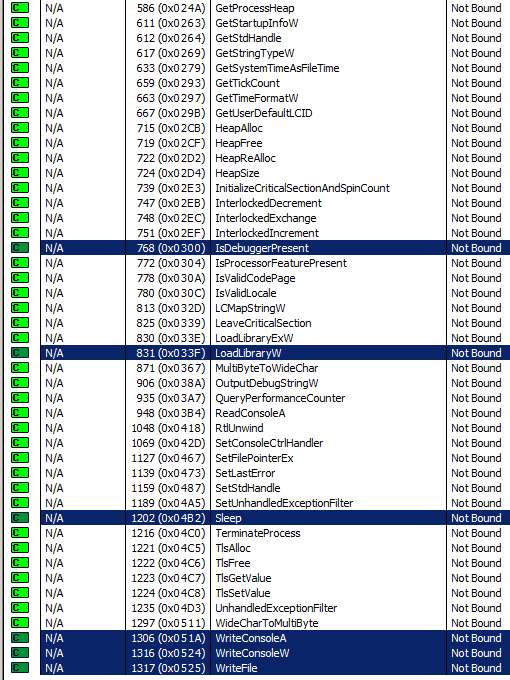
Task: Select the C icon beside HeapAlloc
Action: pos(20,128)
